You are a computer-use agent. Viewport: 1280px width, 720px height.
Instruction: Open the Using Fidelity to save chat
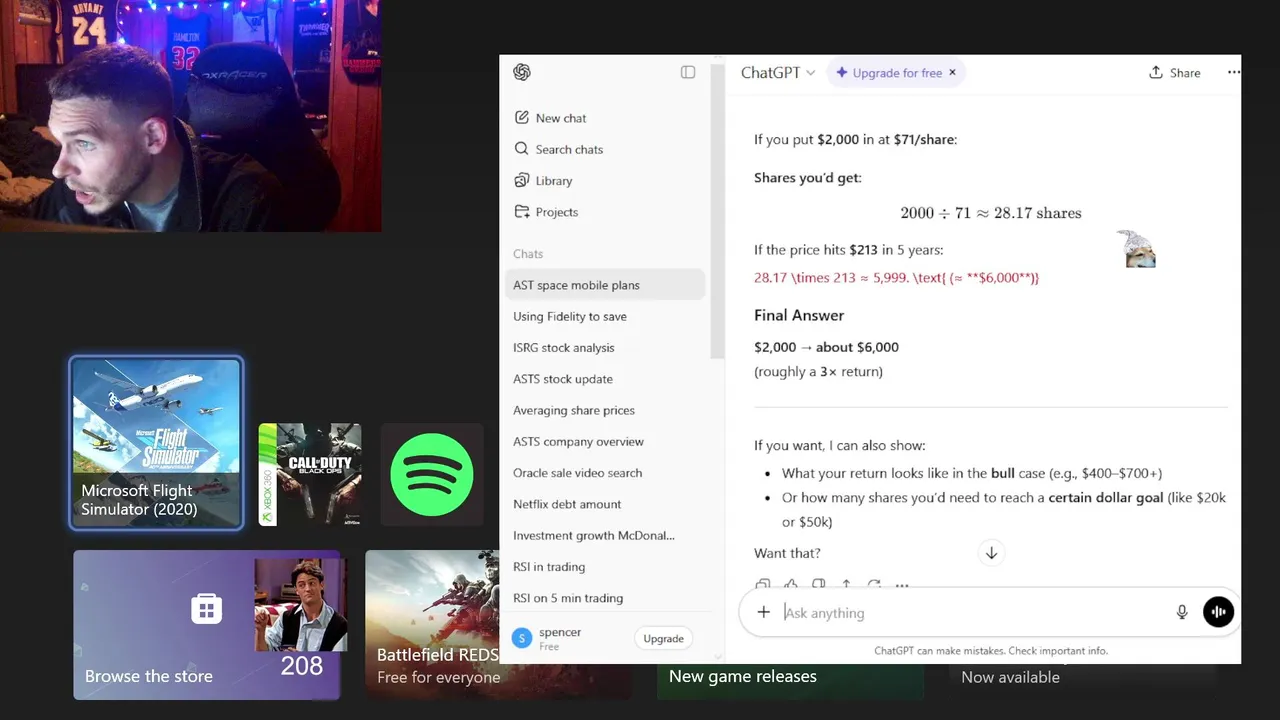point(606,316)
